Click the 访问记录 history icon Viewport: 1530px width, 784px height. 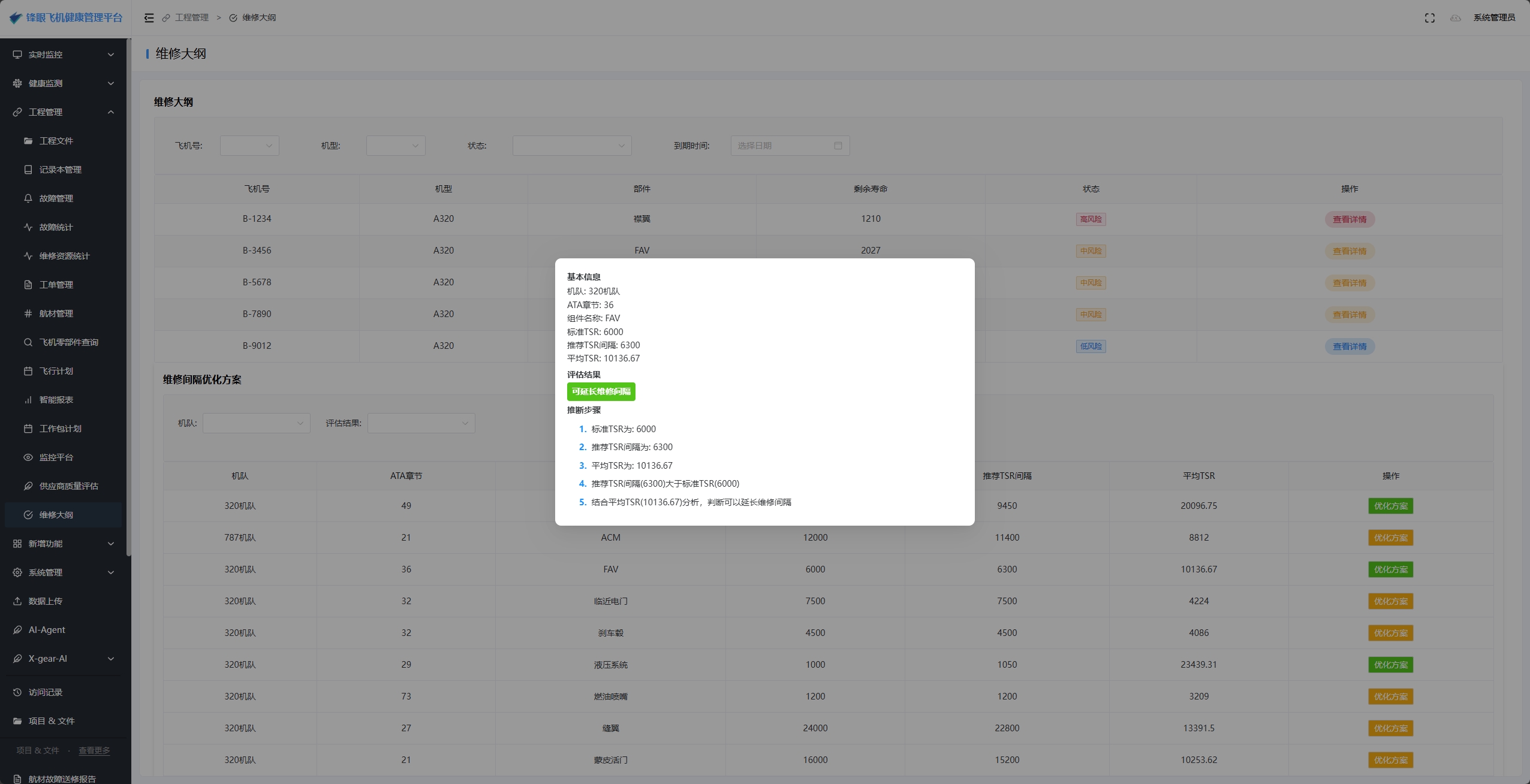pyautogui.click(x=17, y=692)
